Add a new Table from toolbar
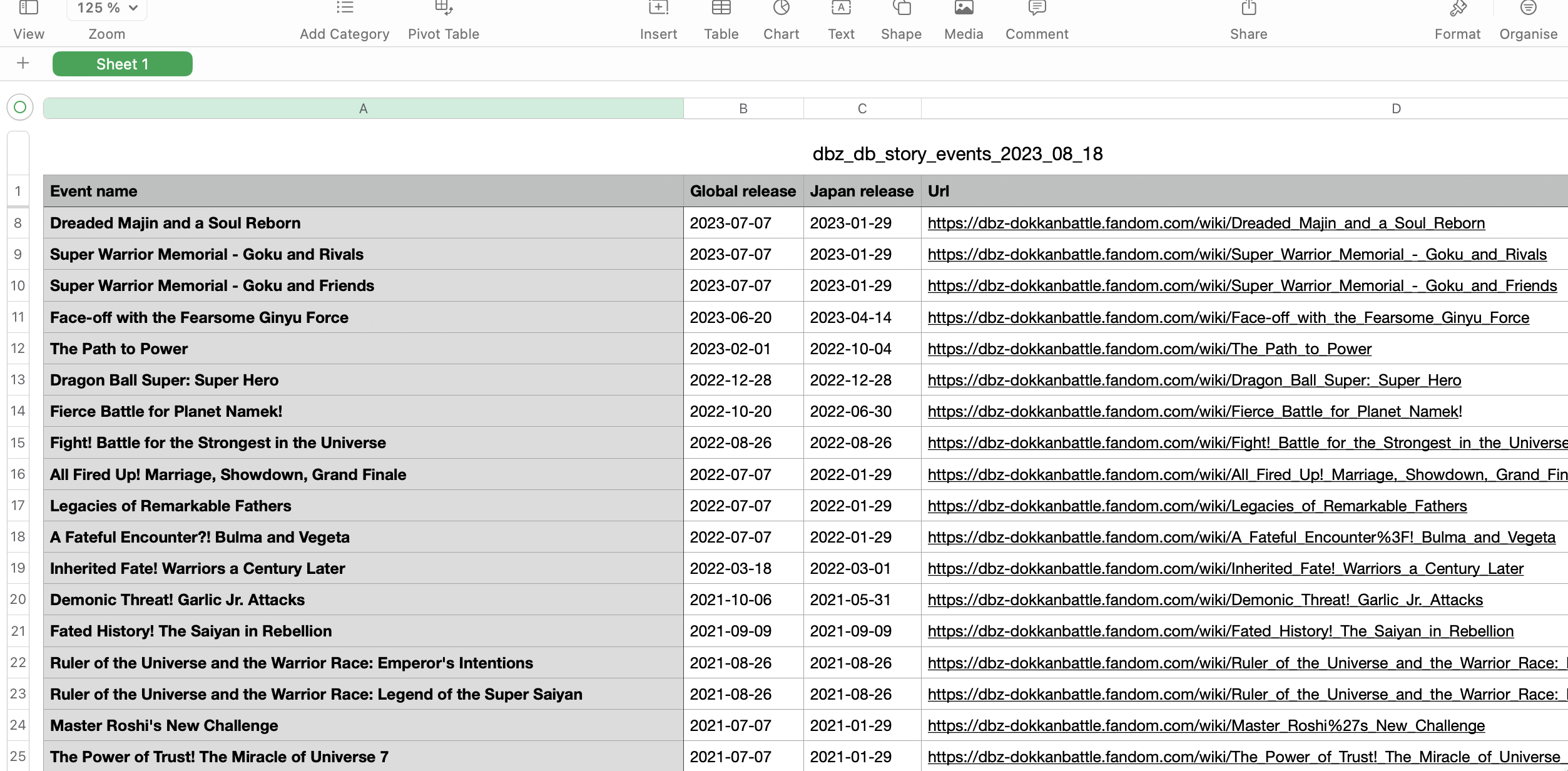Image resolution: width=1568 pixels, height=771 pixels. coord(721,8)
